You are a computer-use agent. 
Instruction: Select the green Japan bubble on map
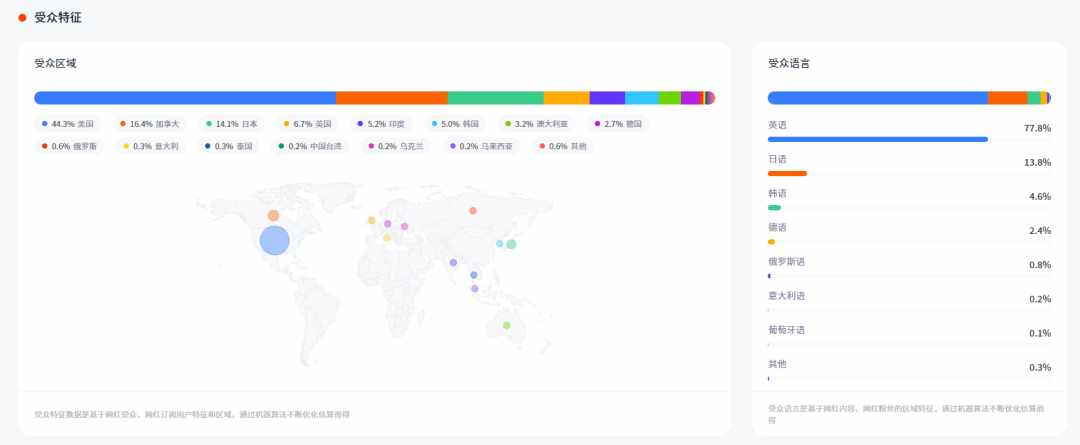point(511,244)
